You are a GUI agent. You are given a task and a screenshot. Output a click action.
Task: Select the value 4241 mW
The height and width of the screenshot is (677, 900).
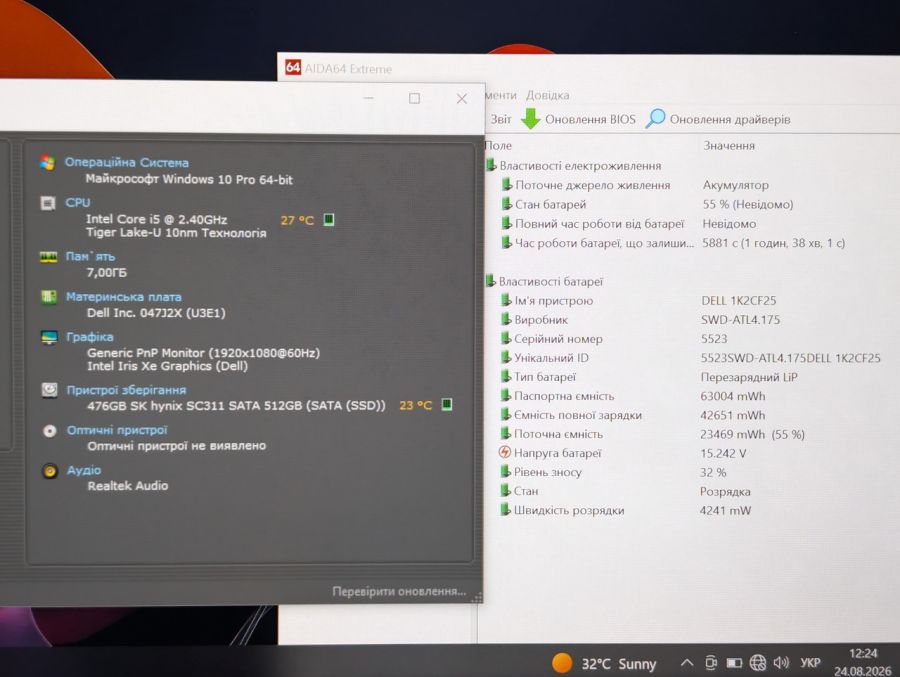[726, 510]
